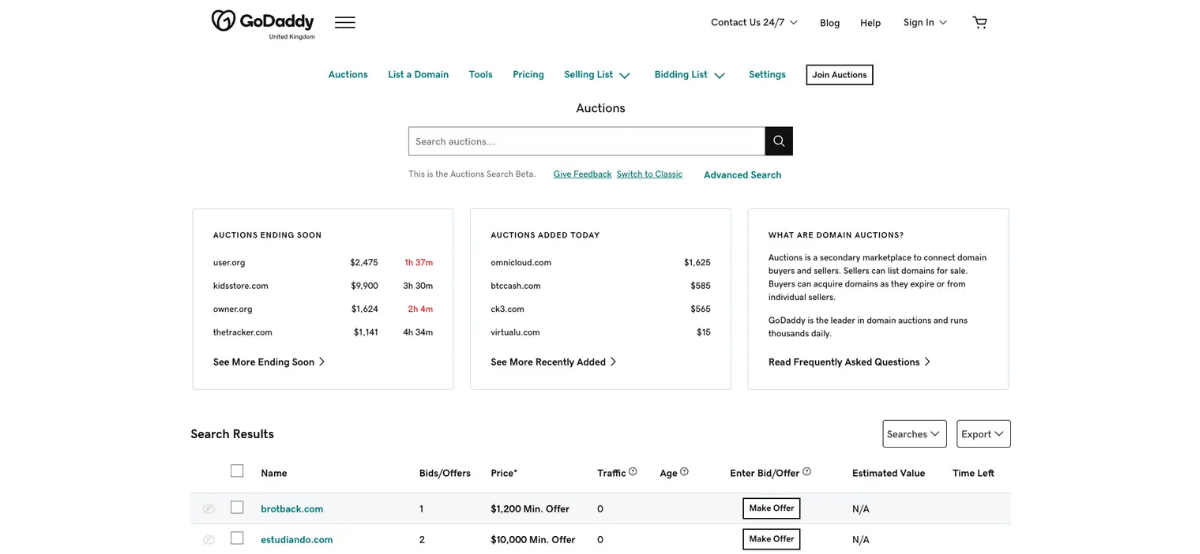Screen dimensions: 1200x554
Task: Click the GoDaddy logo
Action: pyautogui.click(x=263, y=22)
